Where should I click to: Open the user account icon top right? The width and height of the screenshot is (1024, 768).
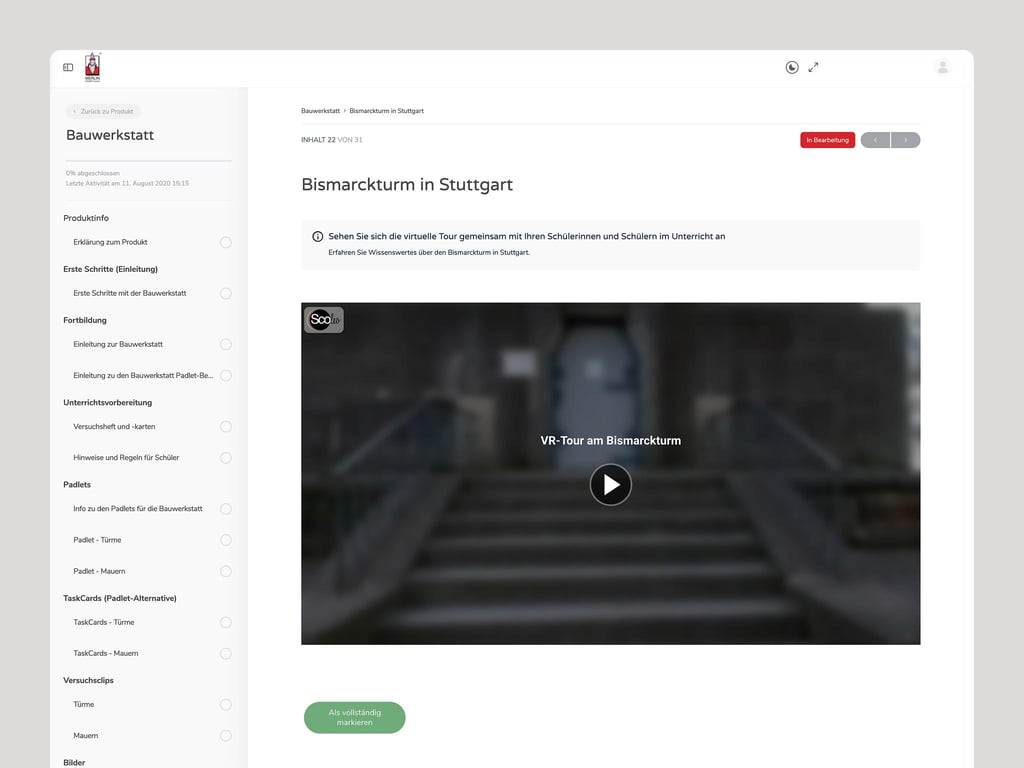click(942, 67)
